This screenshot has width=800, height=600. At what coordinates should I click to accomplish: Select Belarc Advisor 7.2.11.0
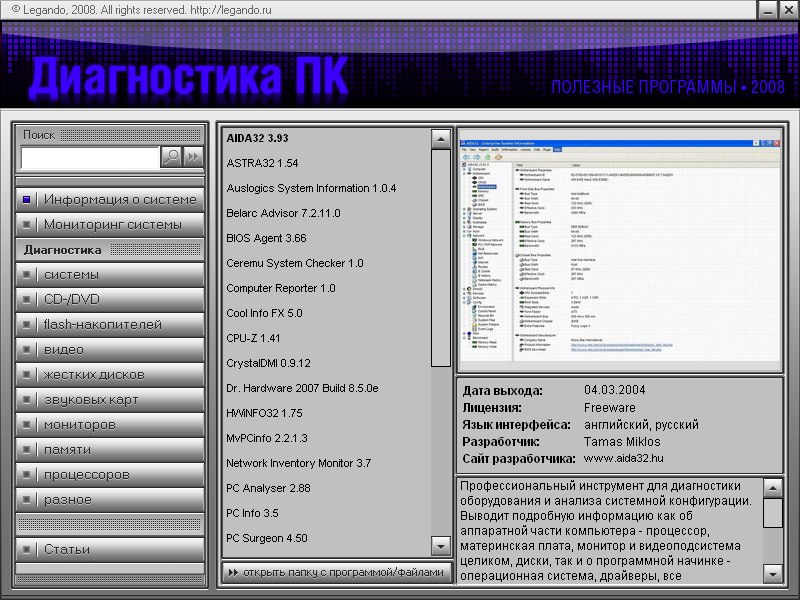coord(283,213)
